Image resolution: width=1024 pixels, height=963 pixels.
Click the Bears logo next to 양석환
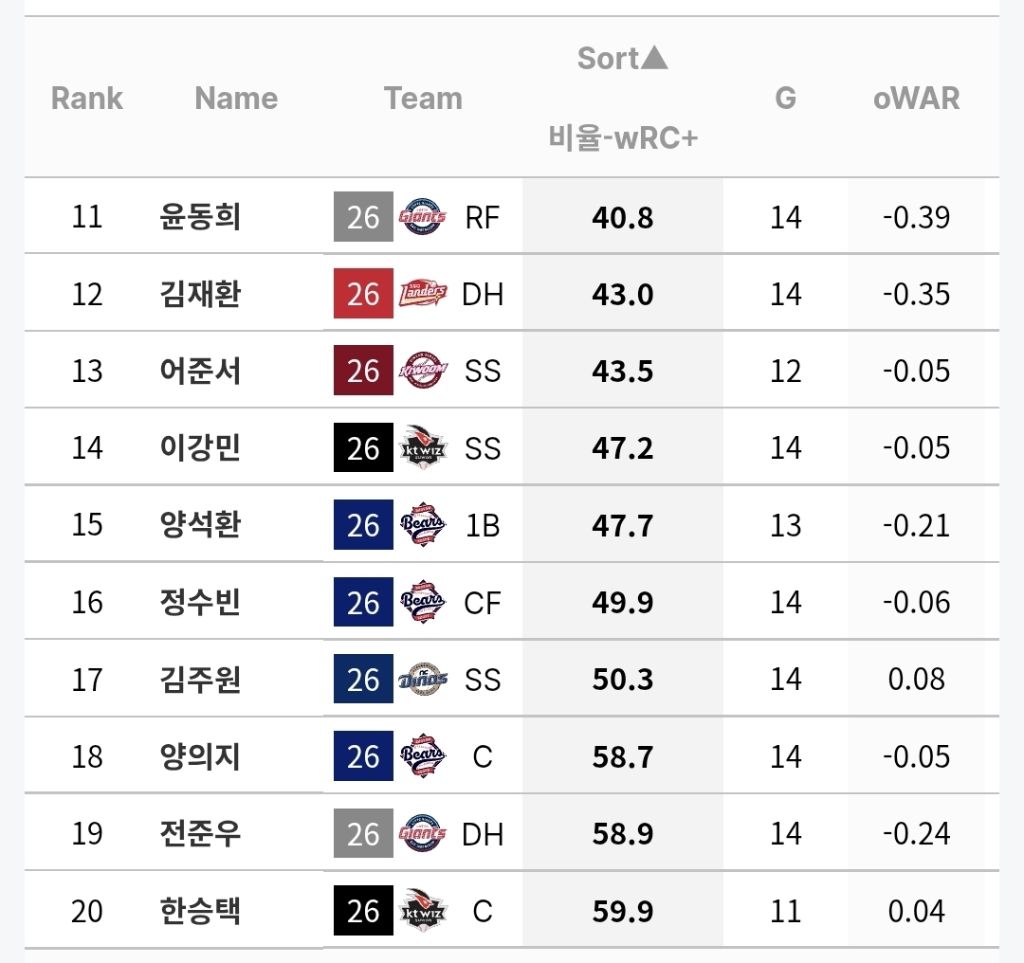coord(423,525)
